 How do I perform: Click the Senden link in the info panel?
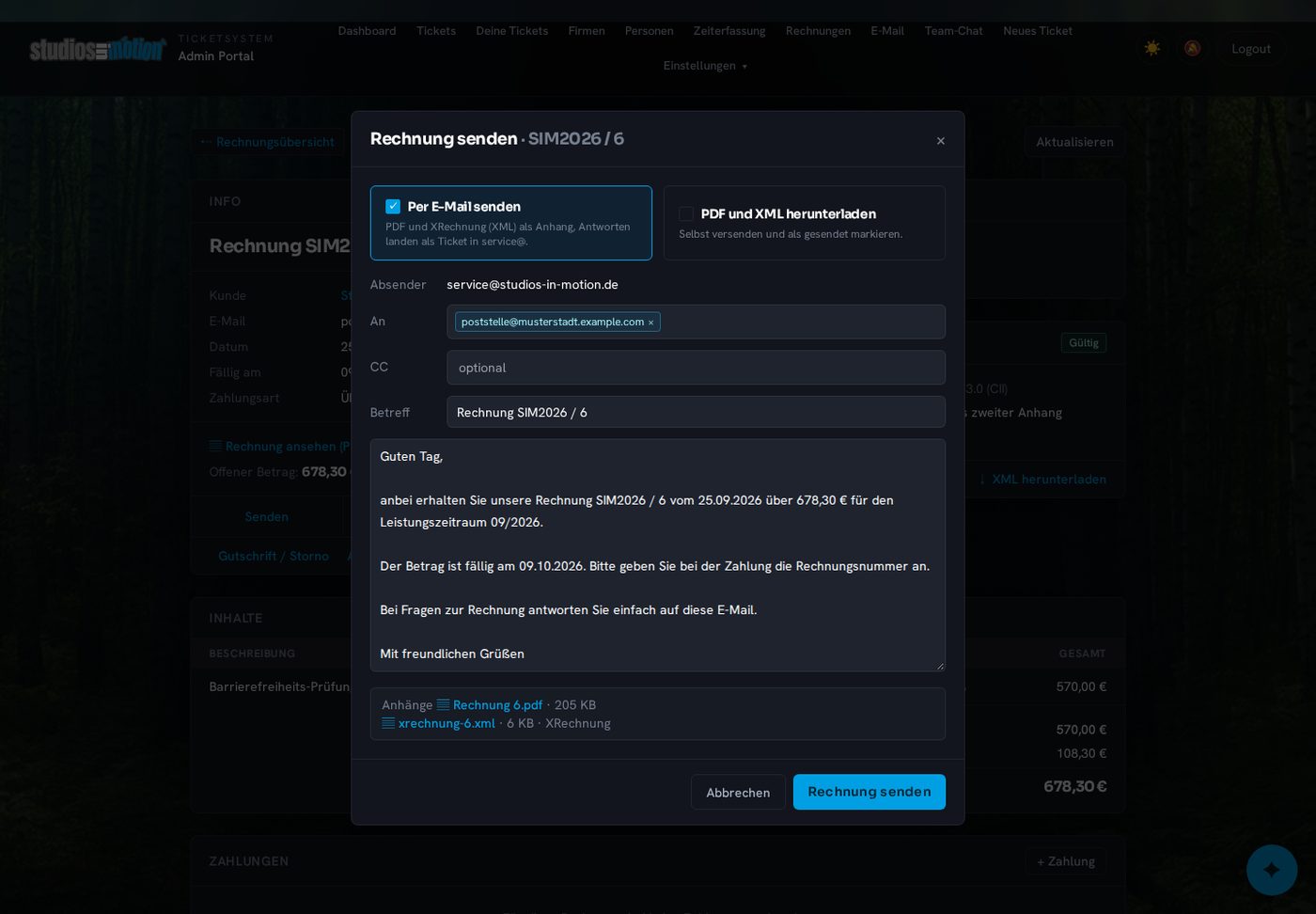click(x=267, y=517)
